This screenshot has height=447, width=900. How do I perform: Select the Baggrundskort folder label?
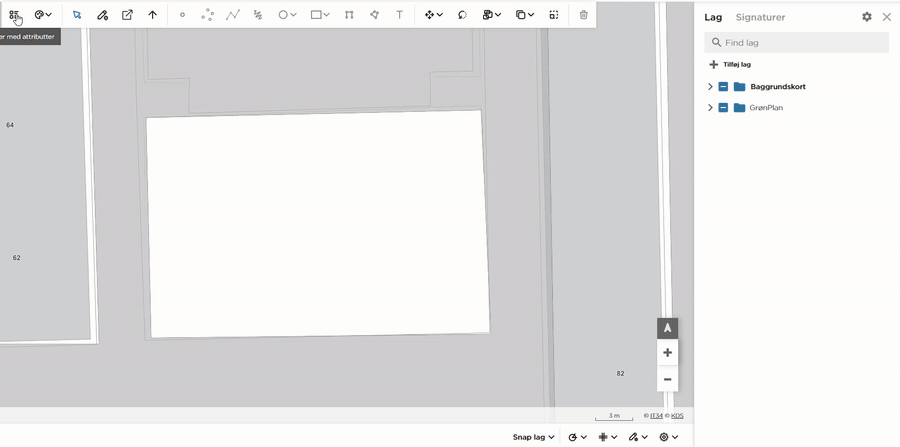[x=778, y=87]
